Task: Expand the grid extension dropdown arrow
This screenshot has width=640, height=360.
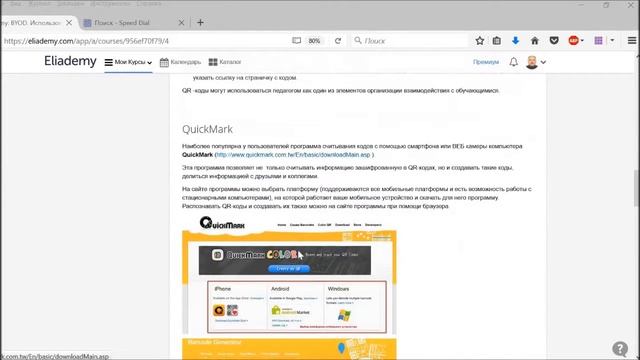Action: [x=612, y=40]
